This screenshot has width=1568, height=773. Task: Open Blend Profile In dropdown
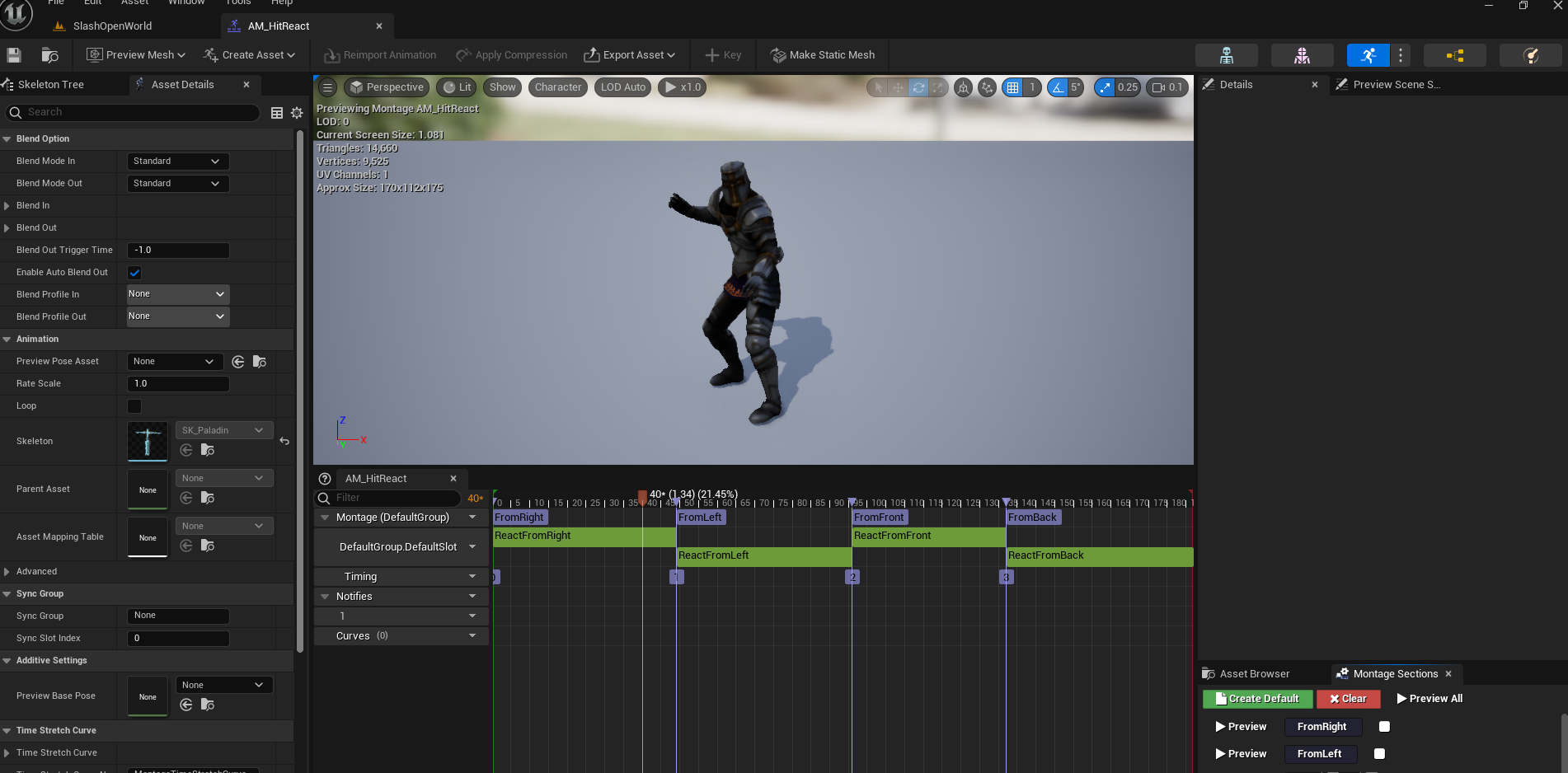[178, 294]
